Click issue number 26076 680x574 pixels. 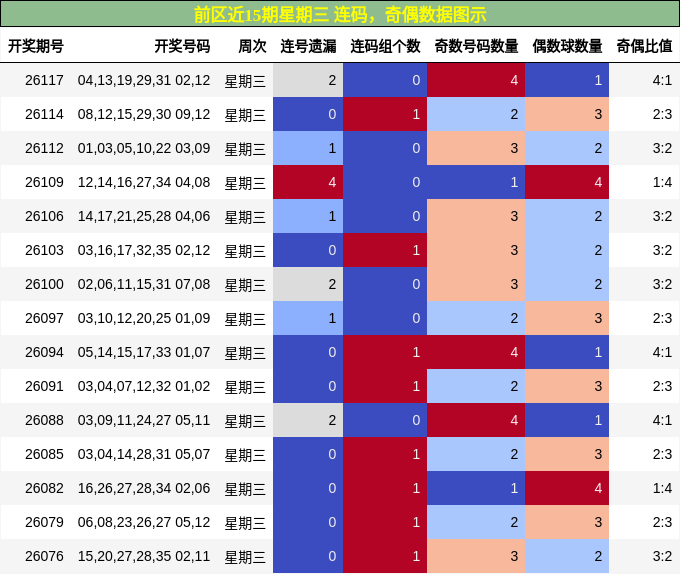44,556
